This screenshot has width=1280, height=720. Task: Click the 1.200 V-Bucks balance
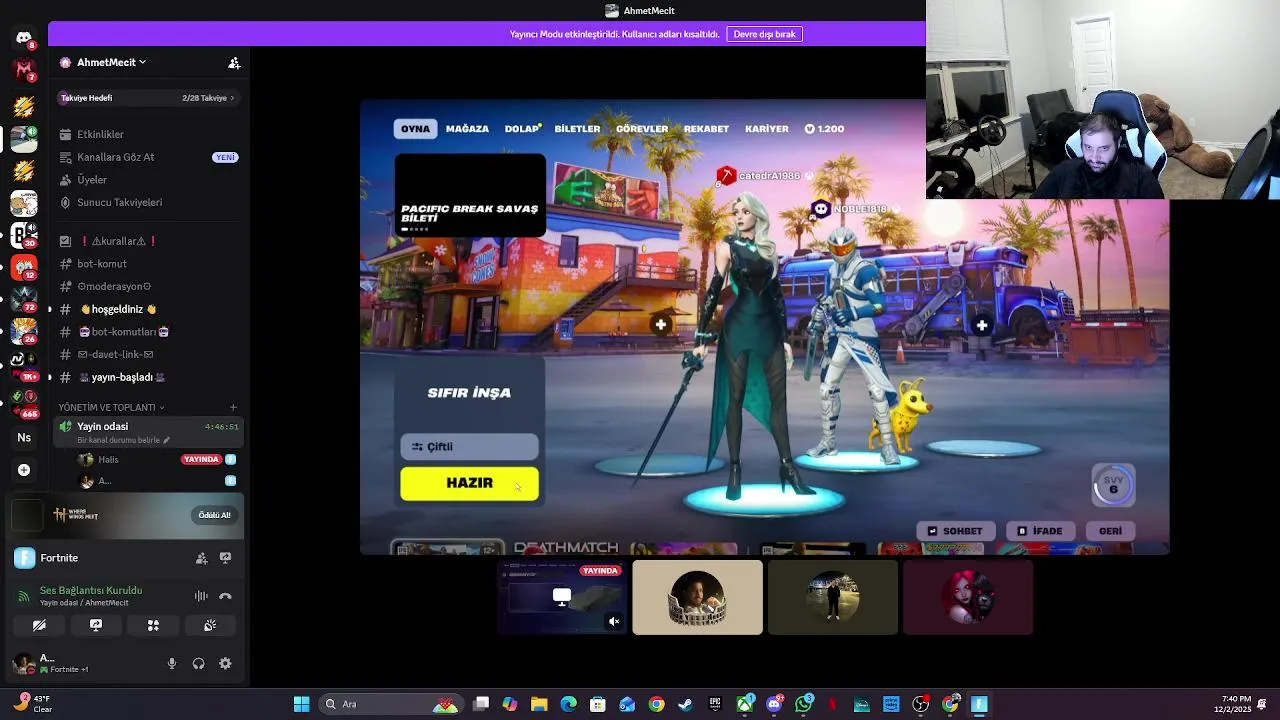(824, 129)
